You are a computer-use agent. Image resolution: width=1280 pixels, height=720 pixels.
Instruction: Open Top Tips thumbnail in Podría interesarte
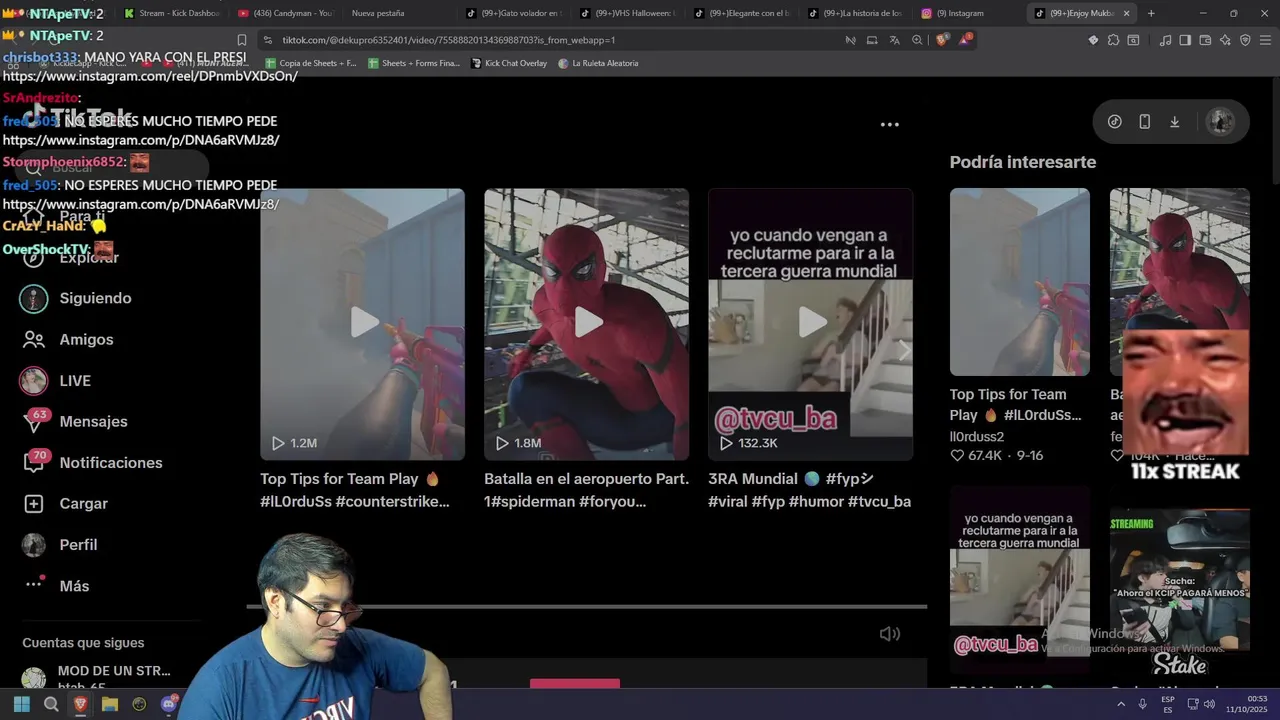(x=1020, y=282)
